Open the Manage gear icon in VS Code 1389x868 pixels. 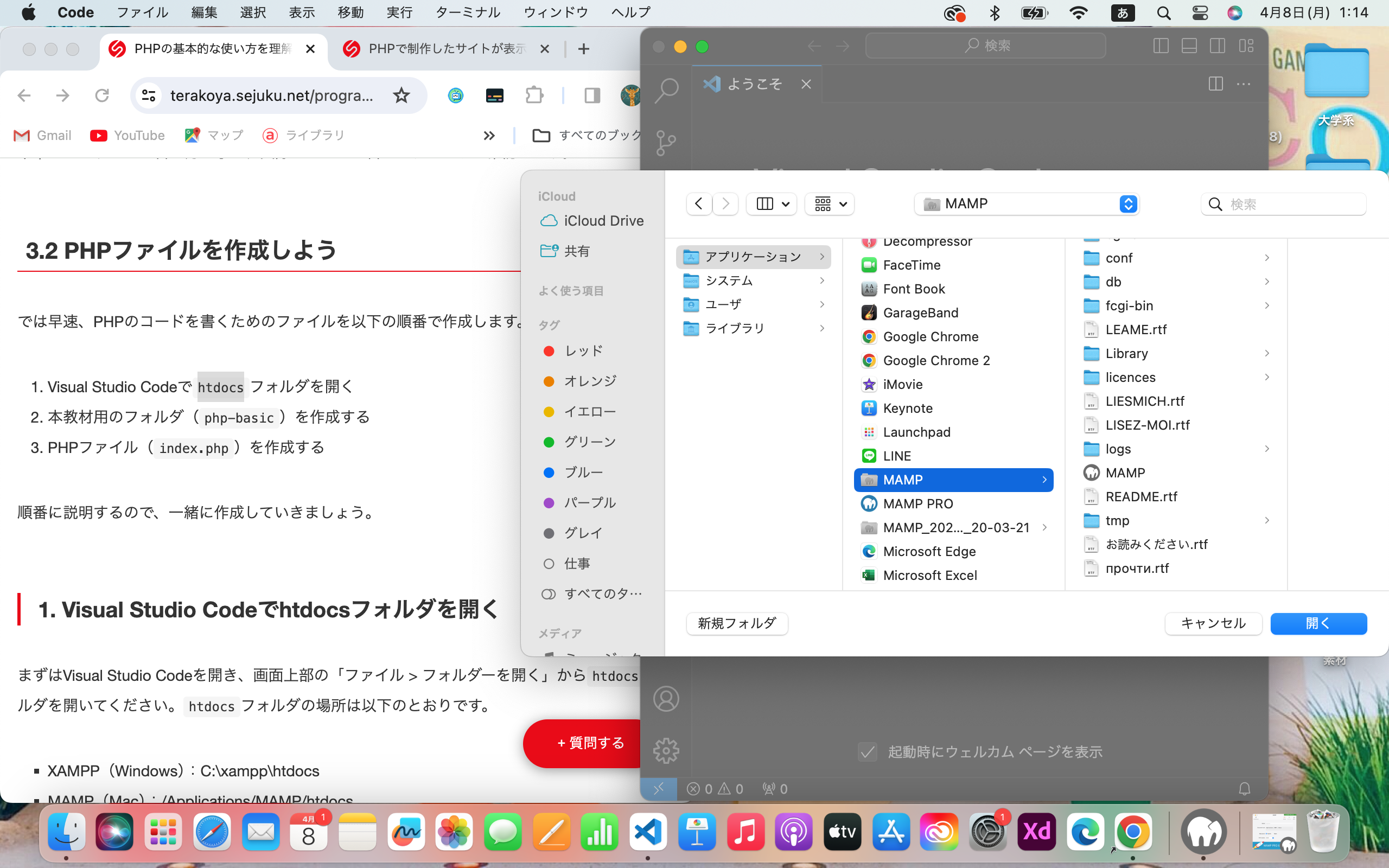pos(666,750)
